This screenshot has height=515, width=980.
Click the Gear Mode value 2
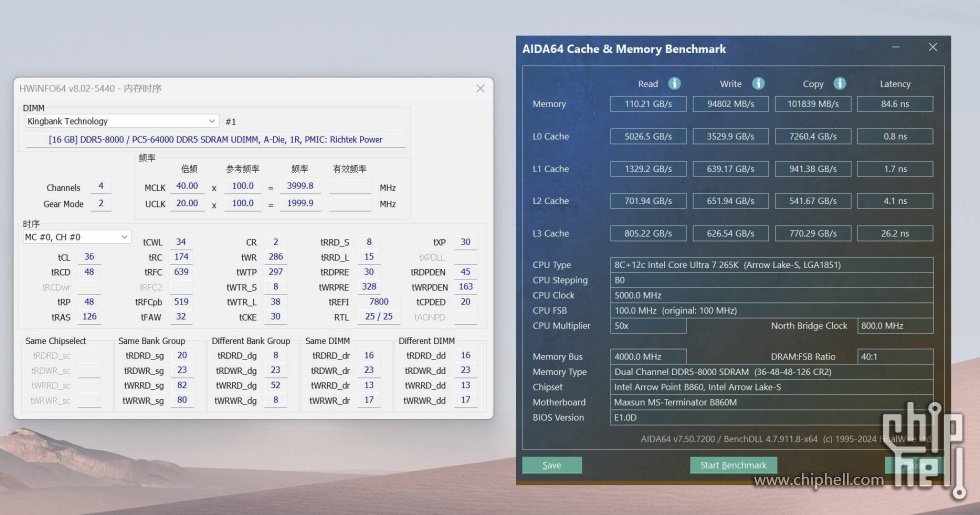pyautogui.click(x=101, y=203)
